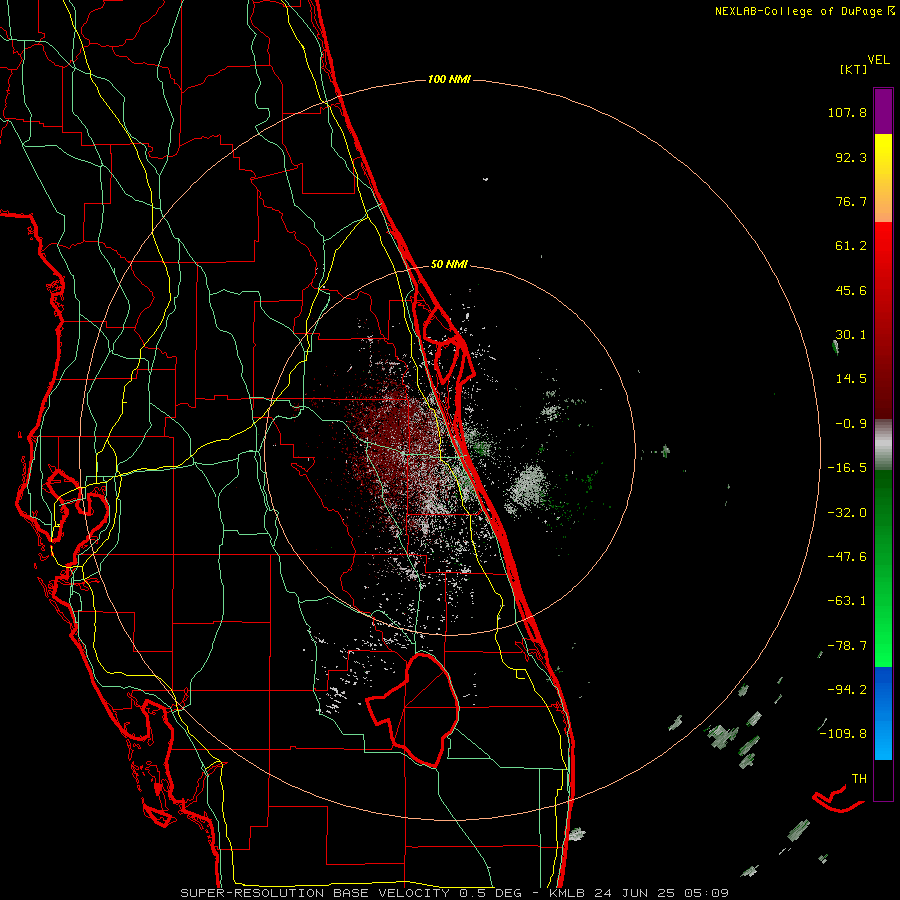Viewport: 900px width, 900px height.
Task: Click the 76.7 velocity scale value
Action: [851, 201]
